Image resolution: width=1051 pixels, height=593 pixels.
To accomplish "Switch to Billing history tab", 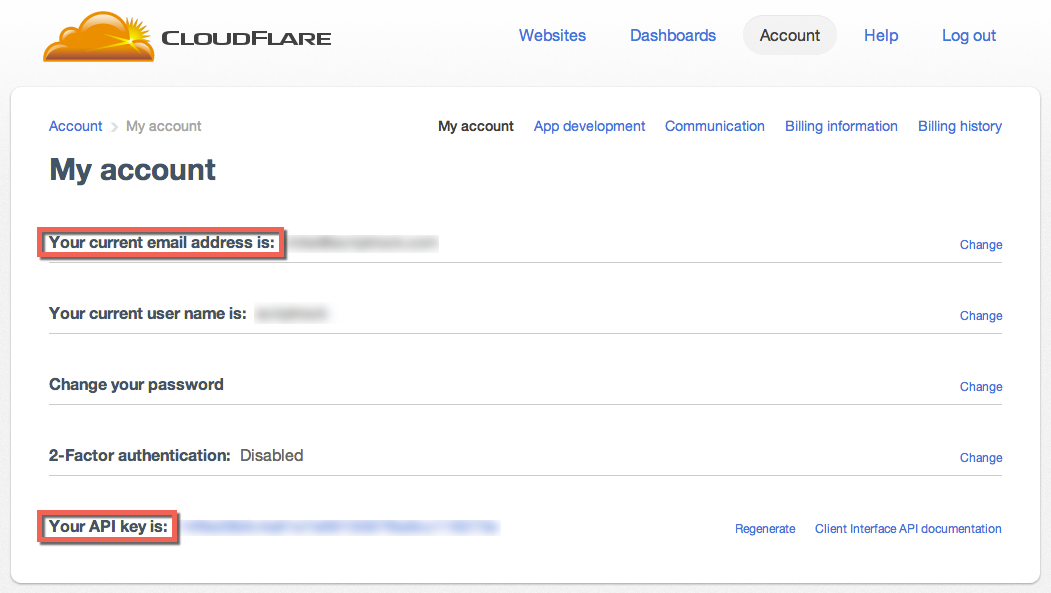I will tap(960, 126).
